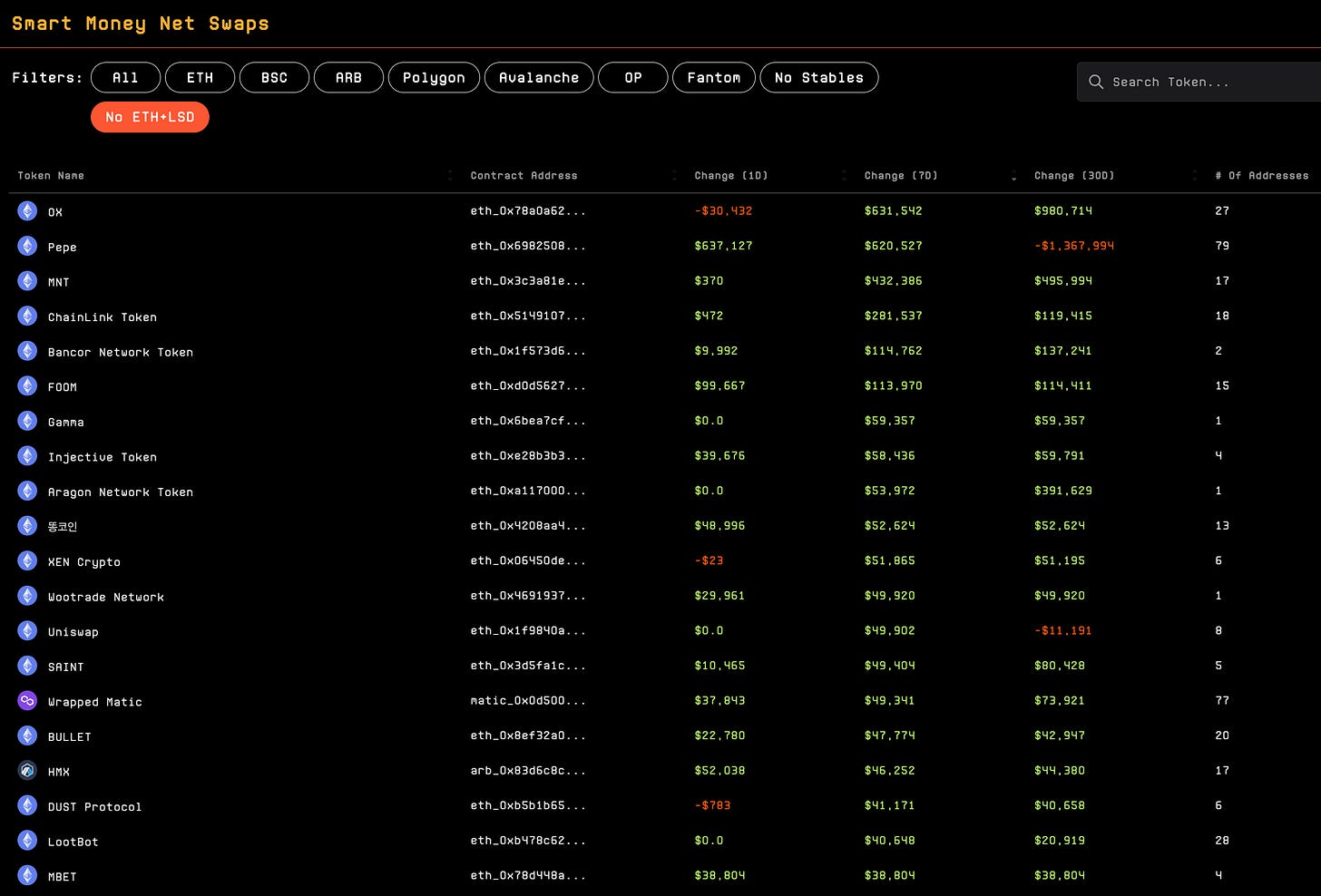
Task: Click the $631,542 7D change value
Action: click(x=893, y=211)
